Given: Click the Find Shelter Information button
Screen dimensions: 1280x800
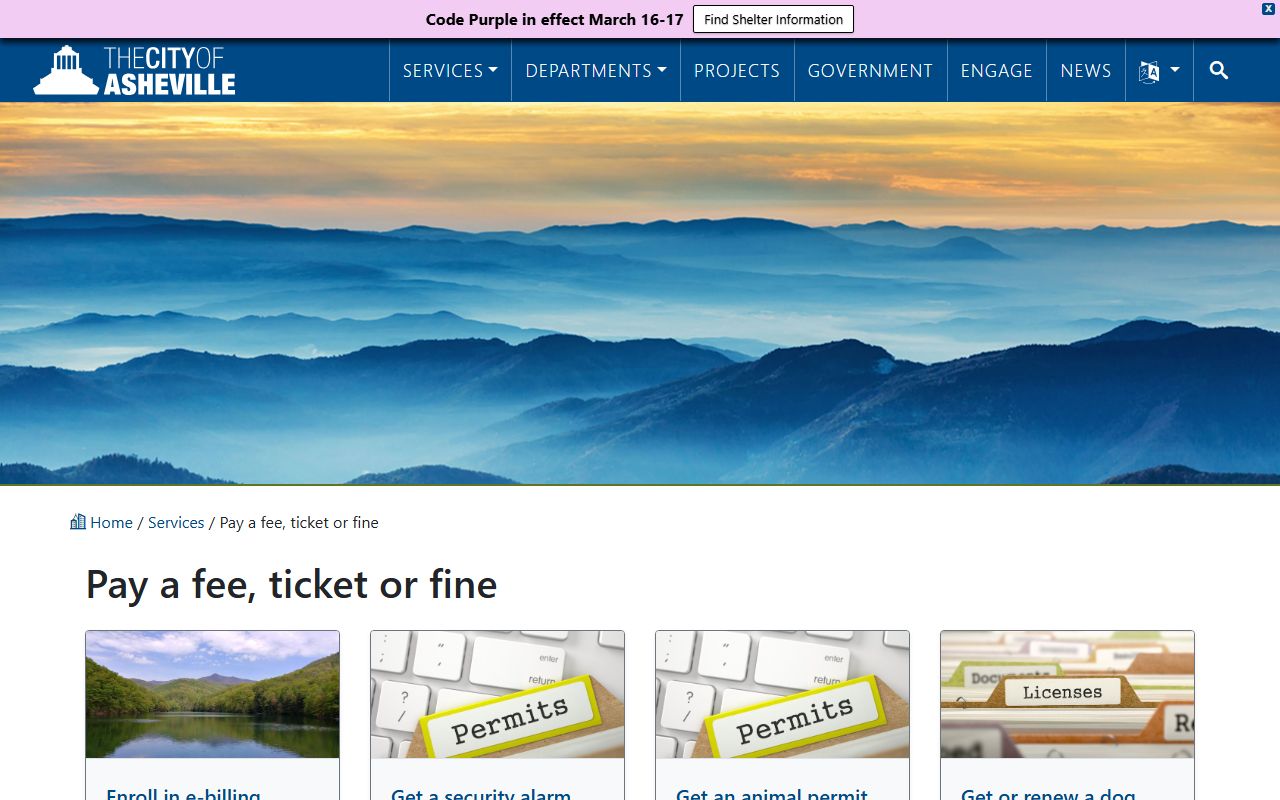Looking at the screenshot, I should (773, 19).
